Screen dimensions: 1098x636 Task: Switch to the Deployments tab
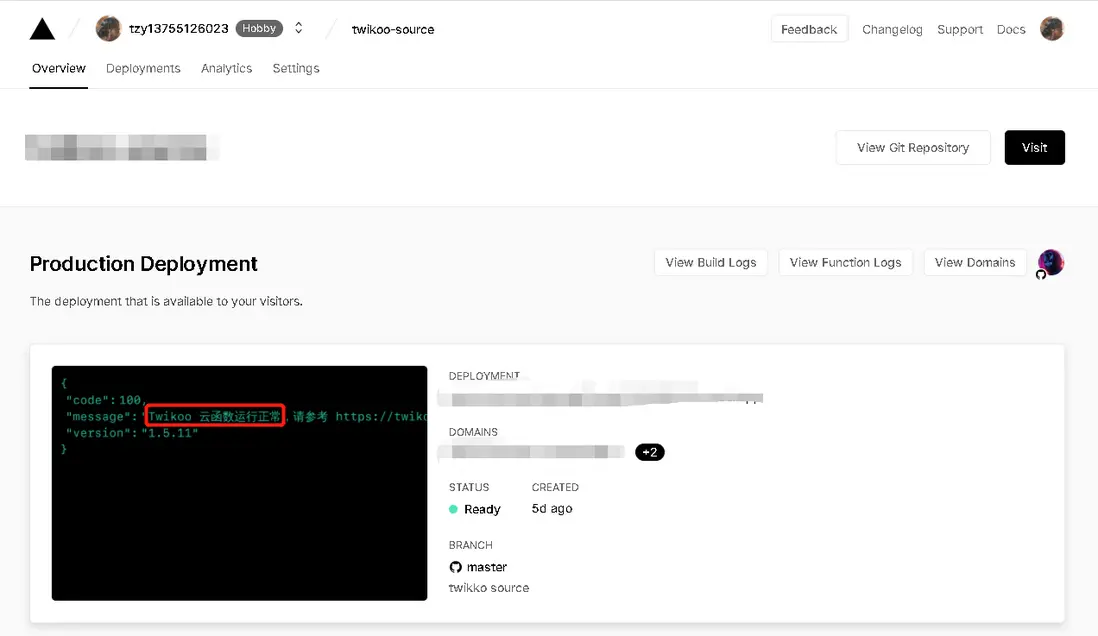pos(143,68)
